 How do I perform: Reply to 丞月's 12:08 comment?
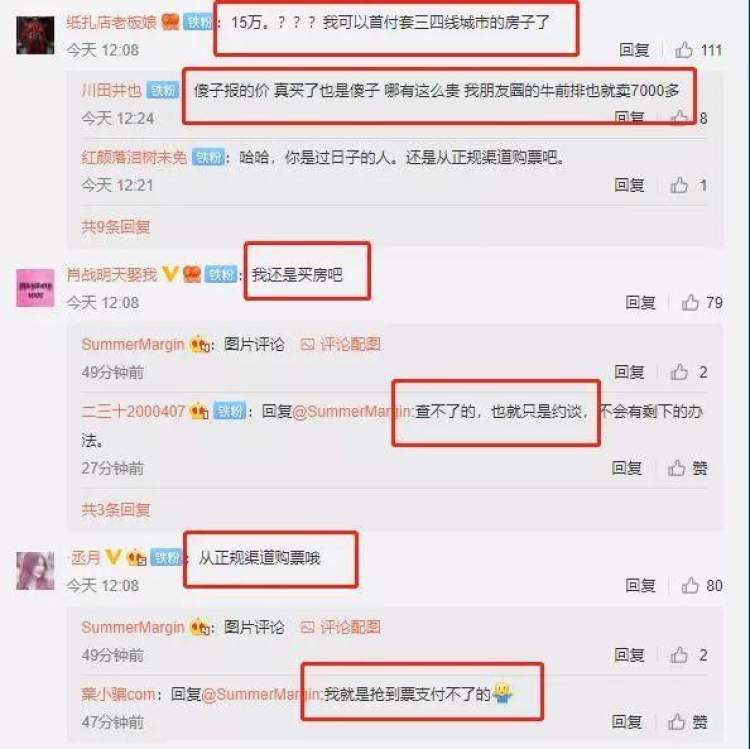tap(640, 585)
